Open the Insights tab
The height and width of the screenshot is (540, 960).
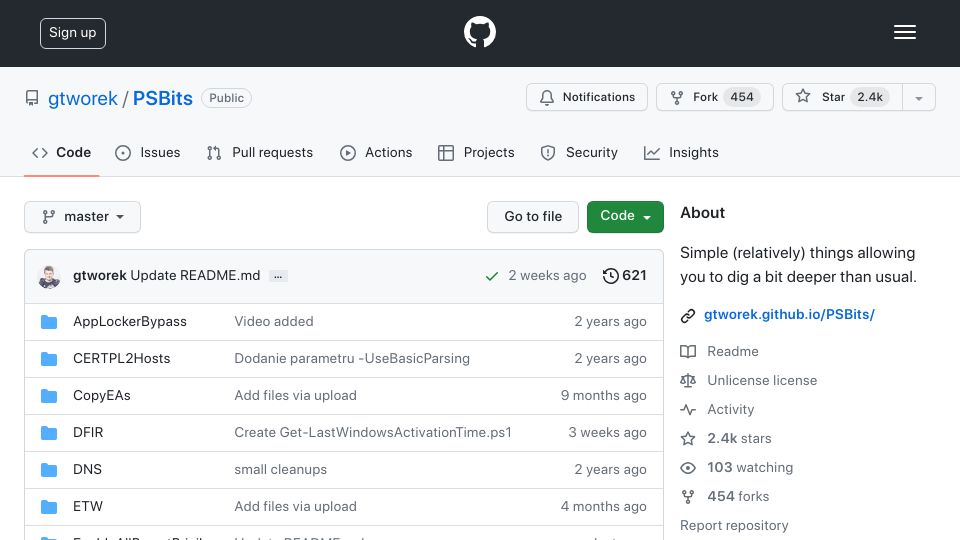(681, 152)
